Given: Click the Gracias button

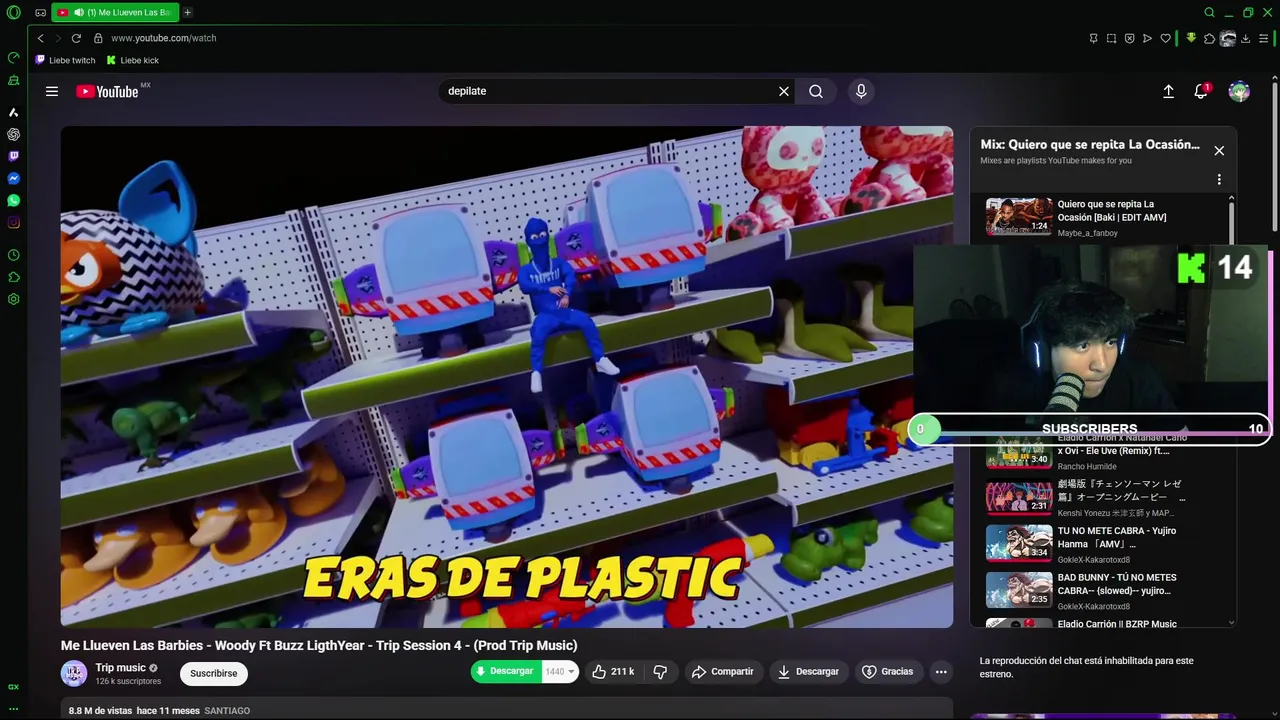Looking at the screenshot, I should [x=888, y=672].
